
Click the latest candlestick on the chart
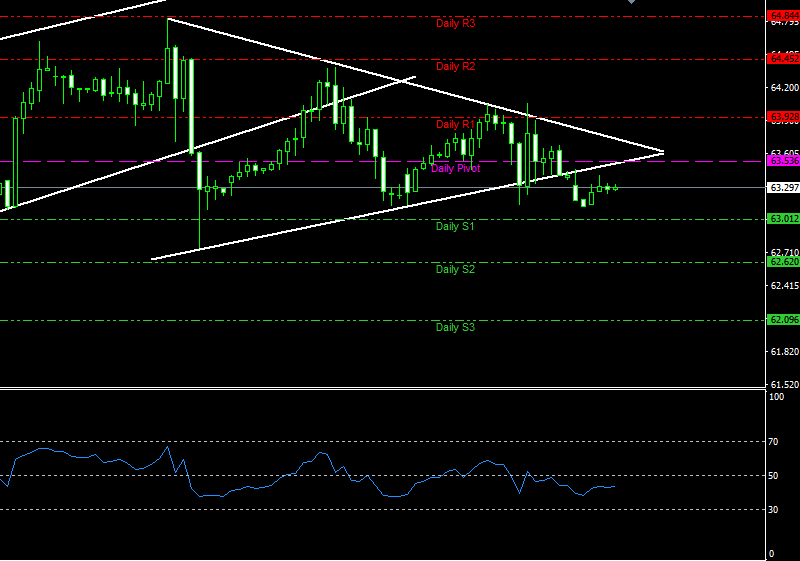[x=616, y=188]
